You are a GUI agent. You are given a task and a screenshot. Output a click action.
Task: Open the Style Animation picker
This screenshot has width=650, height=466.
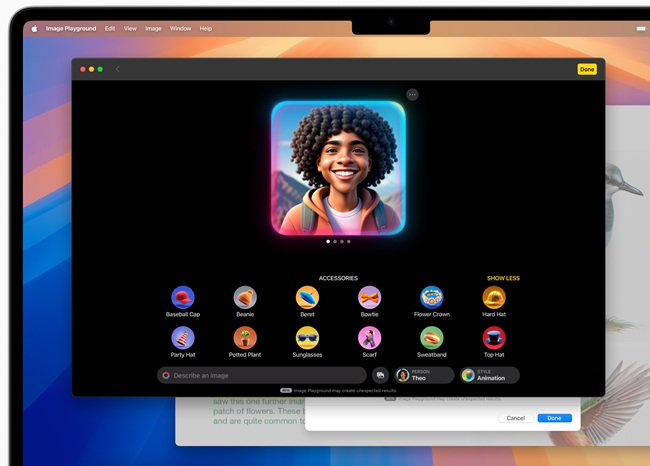pyautogui.click(x=489, y=375)
